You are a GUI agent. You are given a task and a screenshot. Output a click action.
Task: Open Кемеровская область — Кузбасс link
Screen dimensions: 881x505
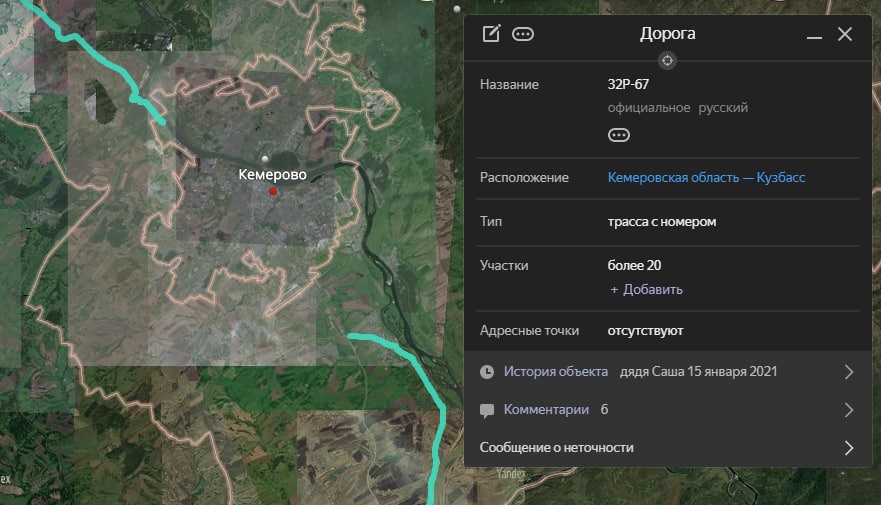pos(706,178)
